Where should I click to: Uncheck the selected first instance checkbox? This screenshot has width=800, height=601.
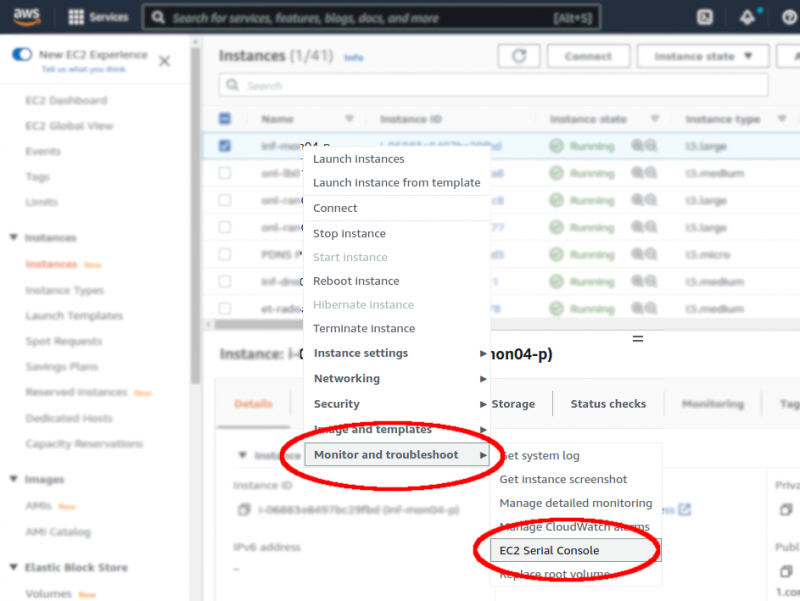pos(225,146)
